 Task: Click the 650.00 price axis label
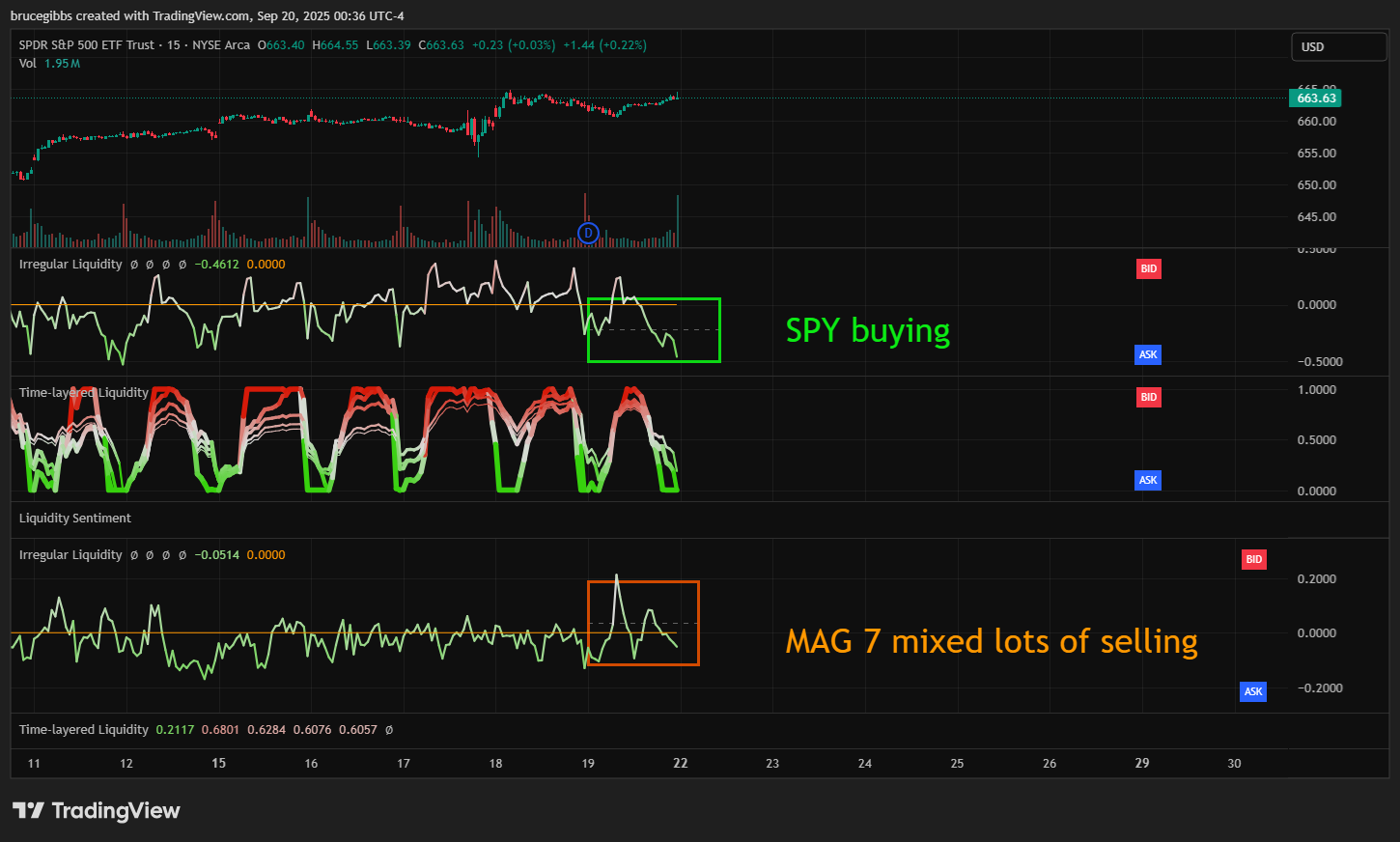coord(1317,184)
